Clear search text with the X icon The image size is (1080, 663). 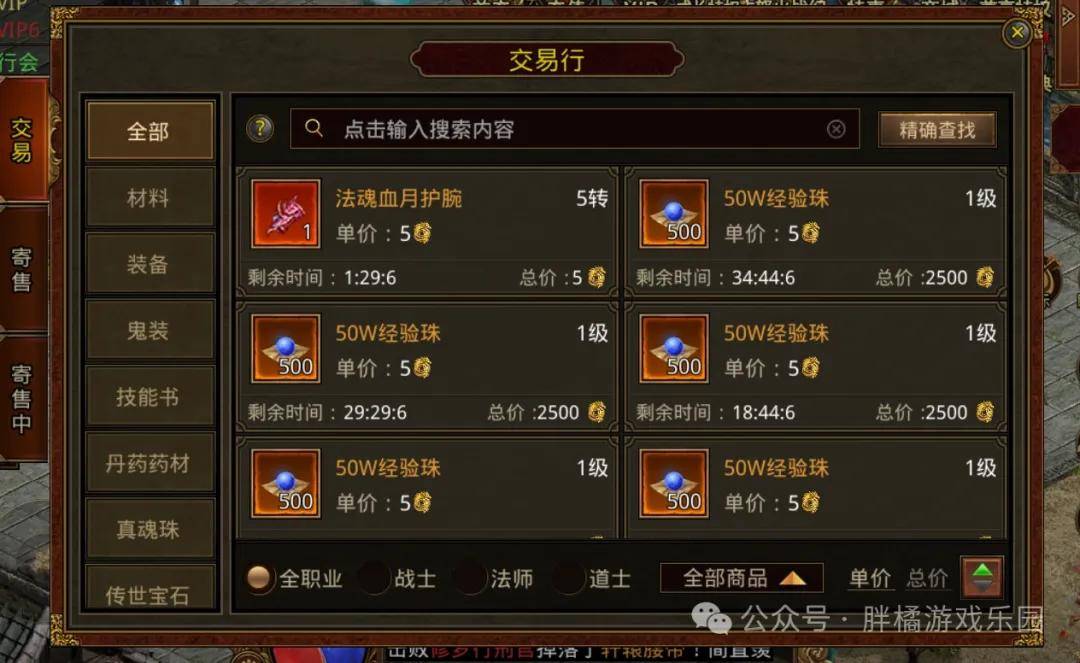tap(835, 129)
